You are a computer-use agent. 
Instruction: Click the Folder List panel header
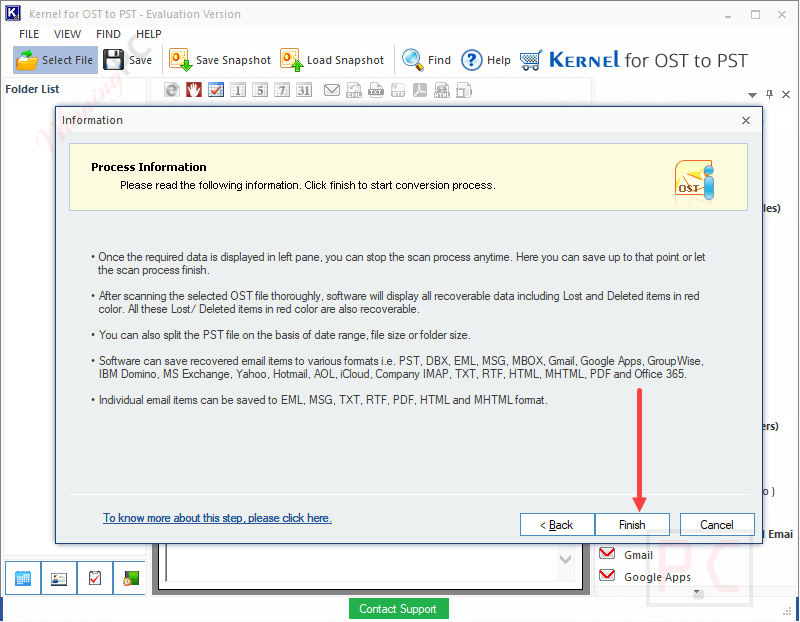pos(32,89)
